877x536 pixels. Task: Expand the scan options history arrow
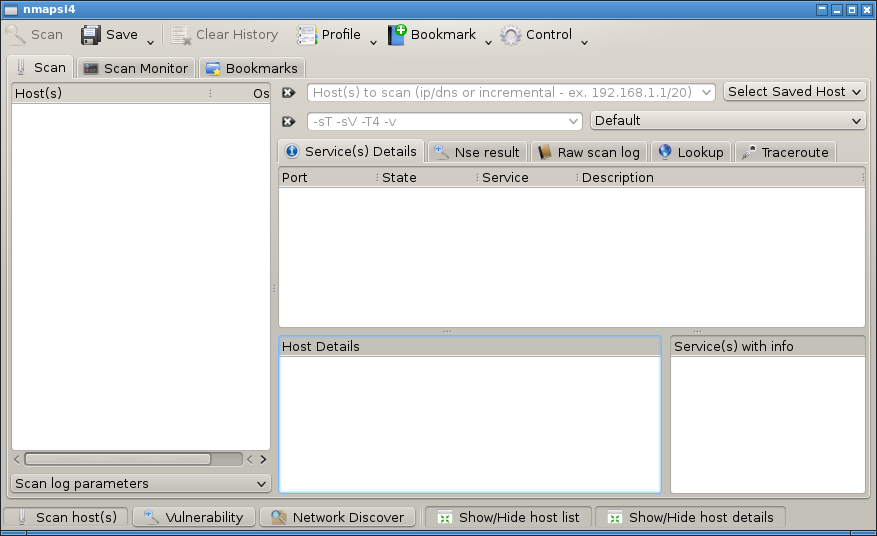tap(573, 121)
